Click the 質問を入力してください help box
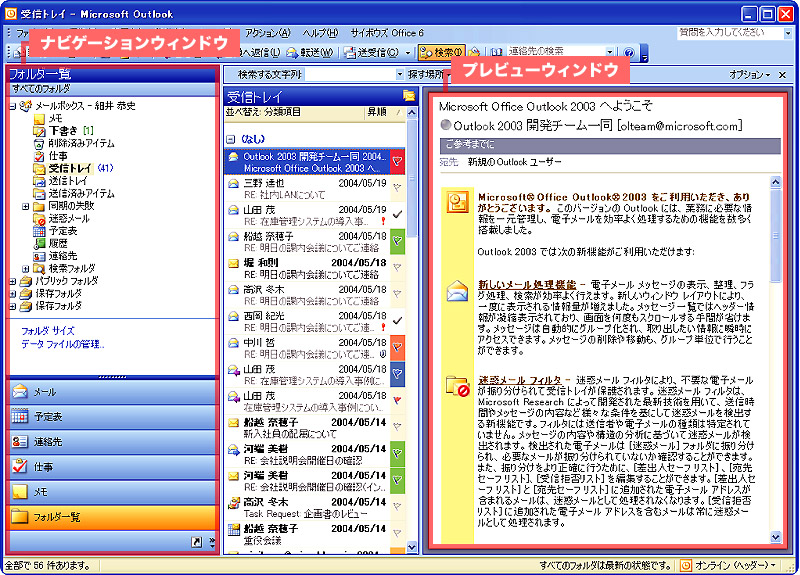The image size is (800, 575). coord(730,33)
